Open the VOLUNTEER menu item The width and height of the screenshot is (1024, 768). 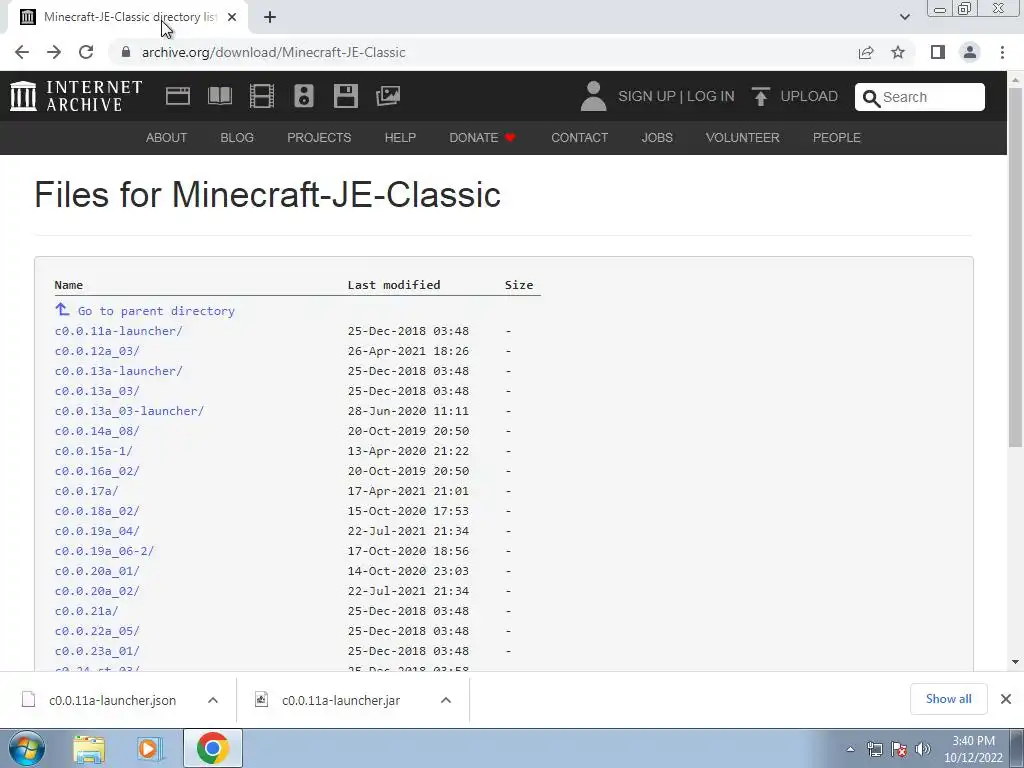click(x=743, y=138)
